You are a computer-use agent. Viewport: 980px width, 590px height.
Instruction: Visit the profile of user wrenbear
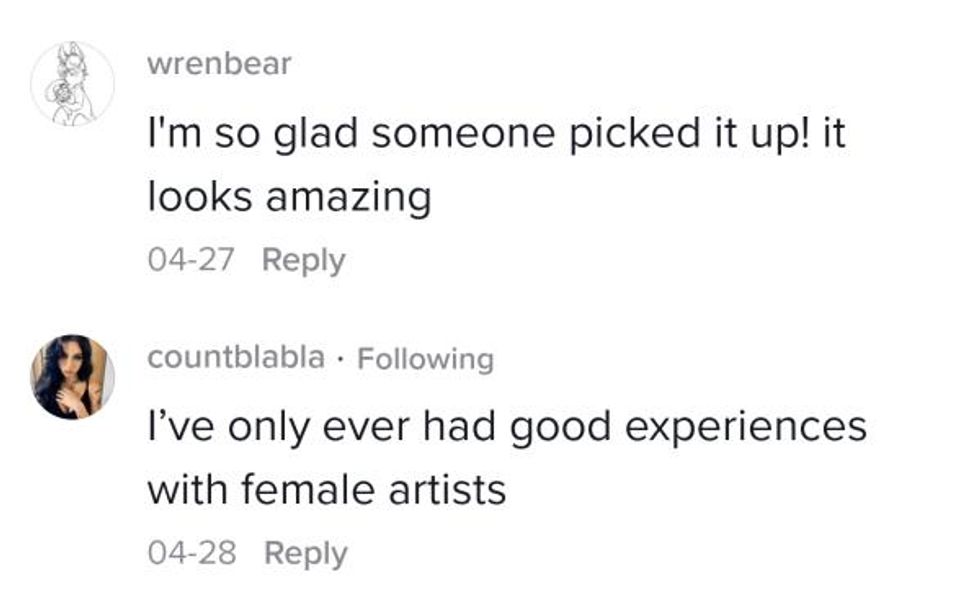click(x=219, y=64)
